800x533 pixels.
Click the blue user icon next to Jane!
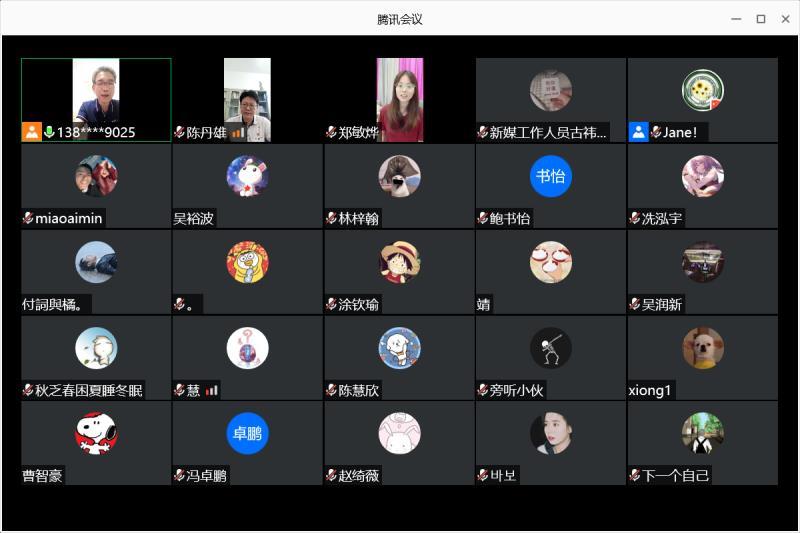[638, 132]
